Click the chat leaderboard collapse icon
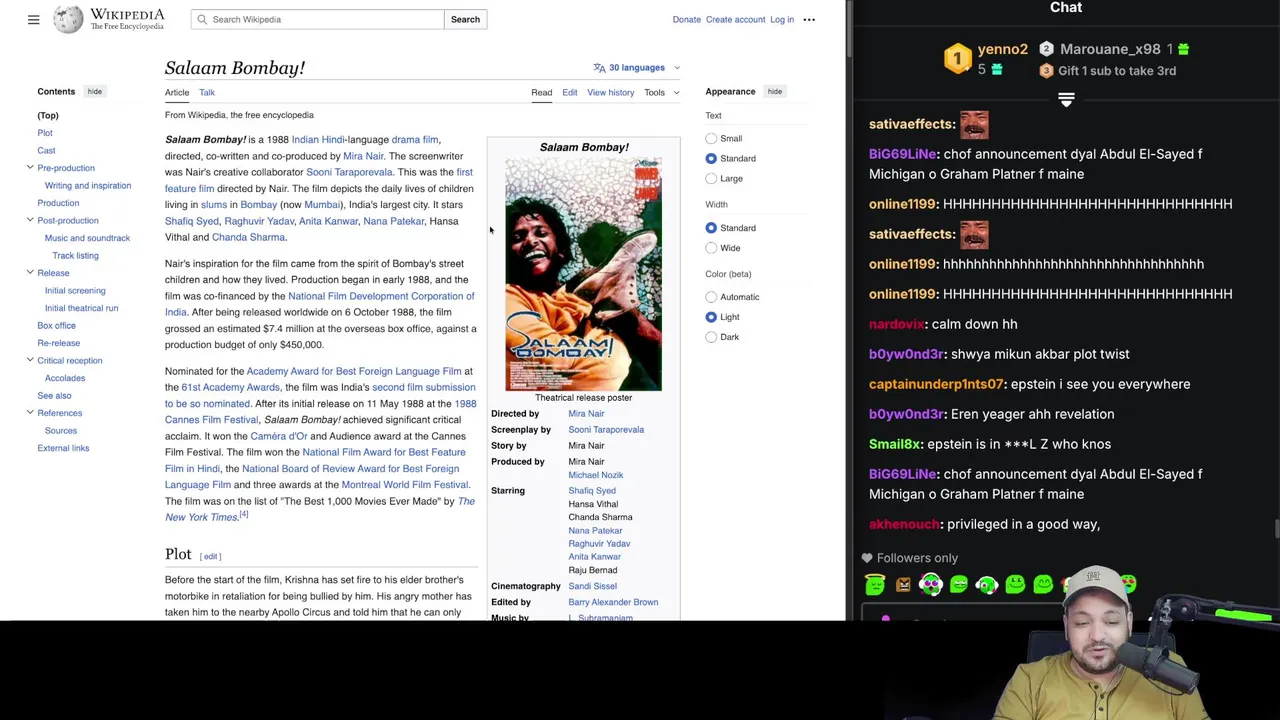 1066,100
